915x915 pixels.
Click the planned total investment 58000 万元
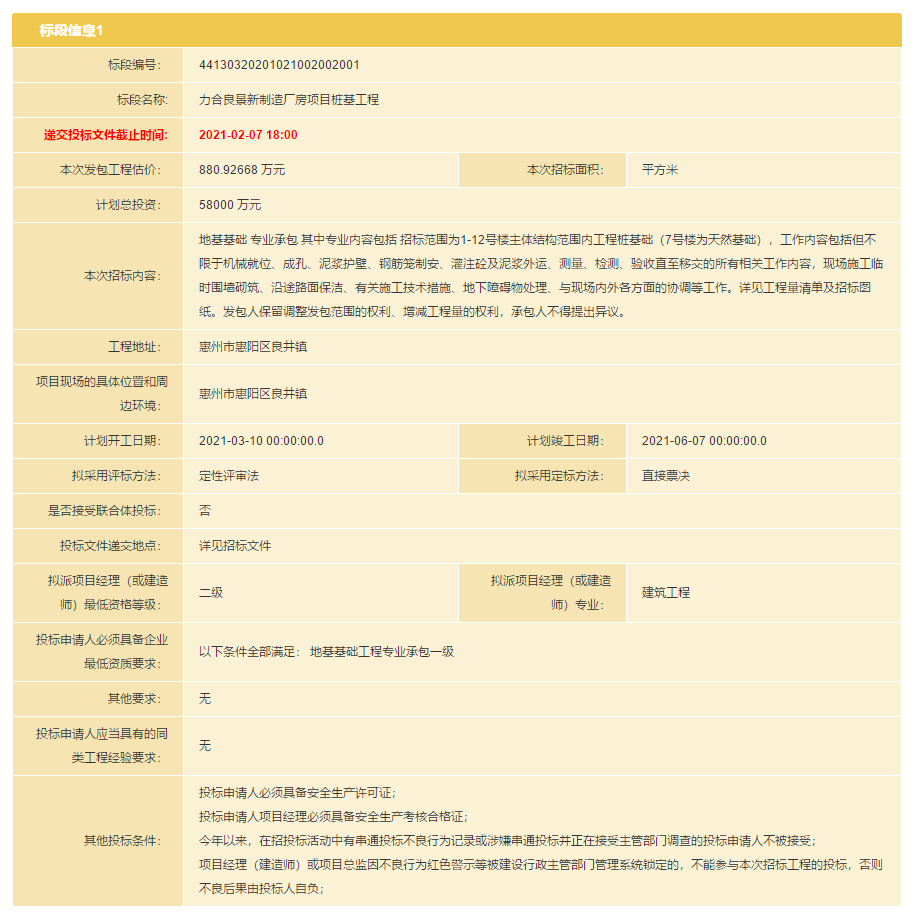230,205
